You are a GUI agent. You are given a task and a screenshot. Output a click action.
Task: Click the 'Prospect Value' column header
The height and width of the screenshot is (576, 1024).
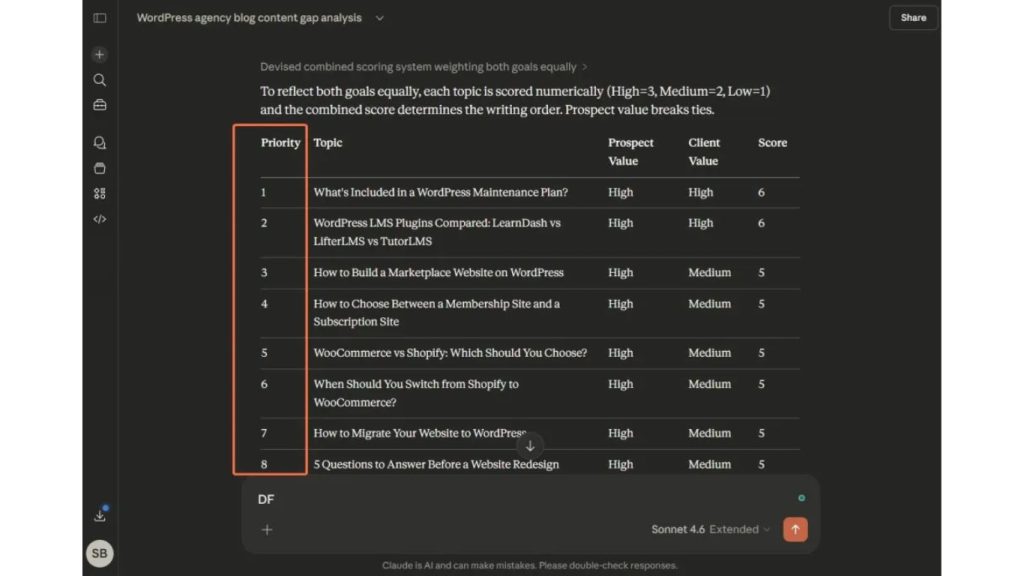[x=630, y=152]
